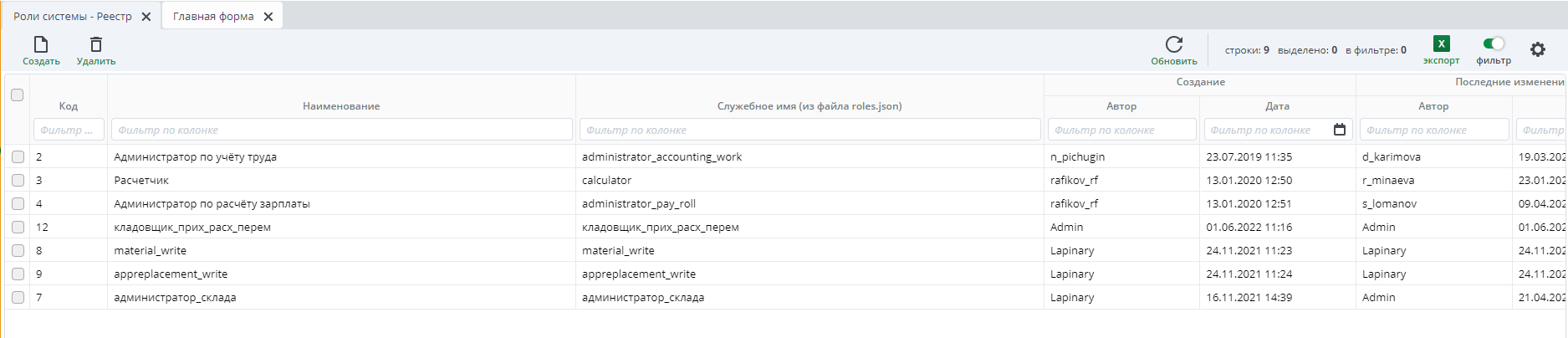Close the Главная форма tab
1568x338 pixels.
click(268, 17)
